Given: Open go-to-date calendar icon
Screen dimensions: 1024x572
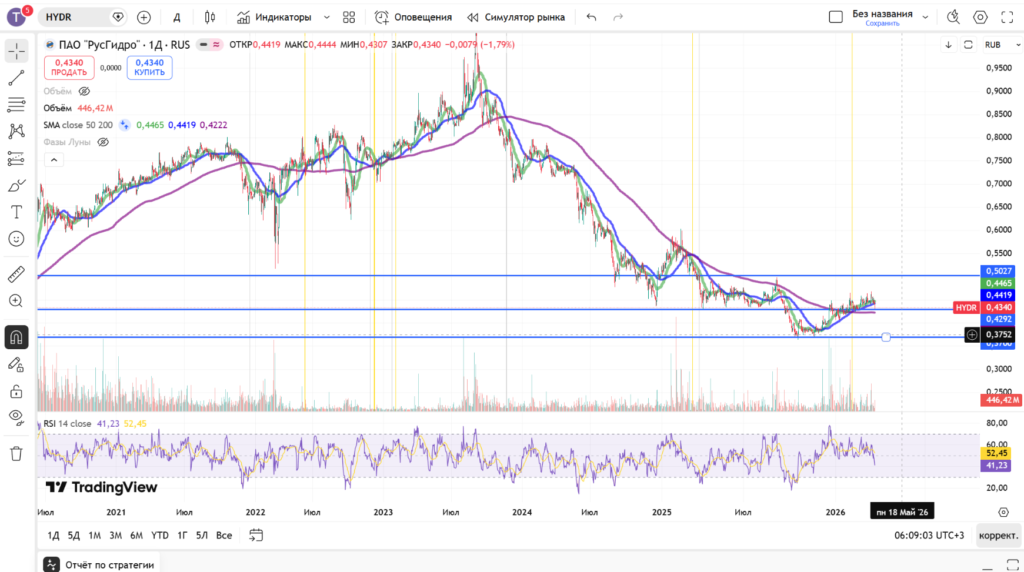Looking at the screenshot, I should click(256, 535).
